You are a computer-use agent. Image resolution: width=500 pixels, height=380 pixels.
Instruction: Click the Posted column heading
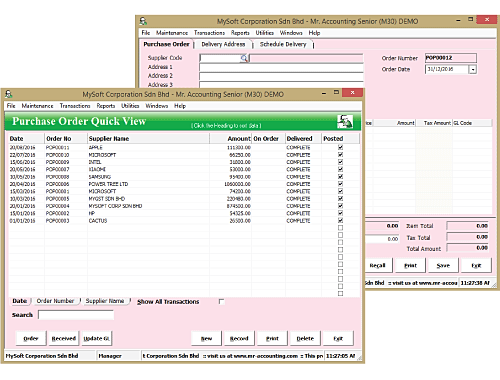pos(340,139)
